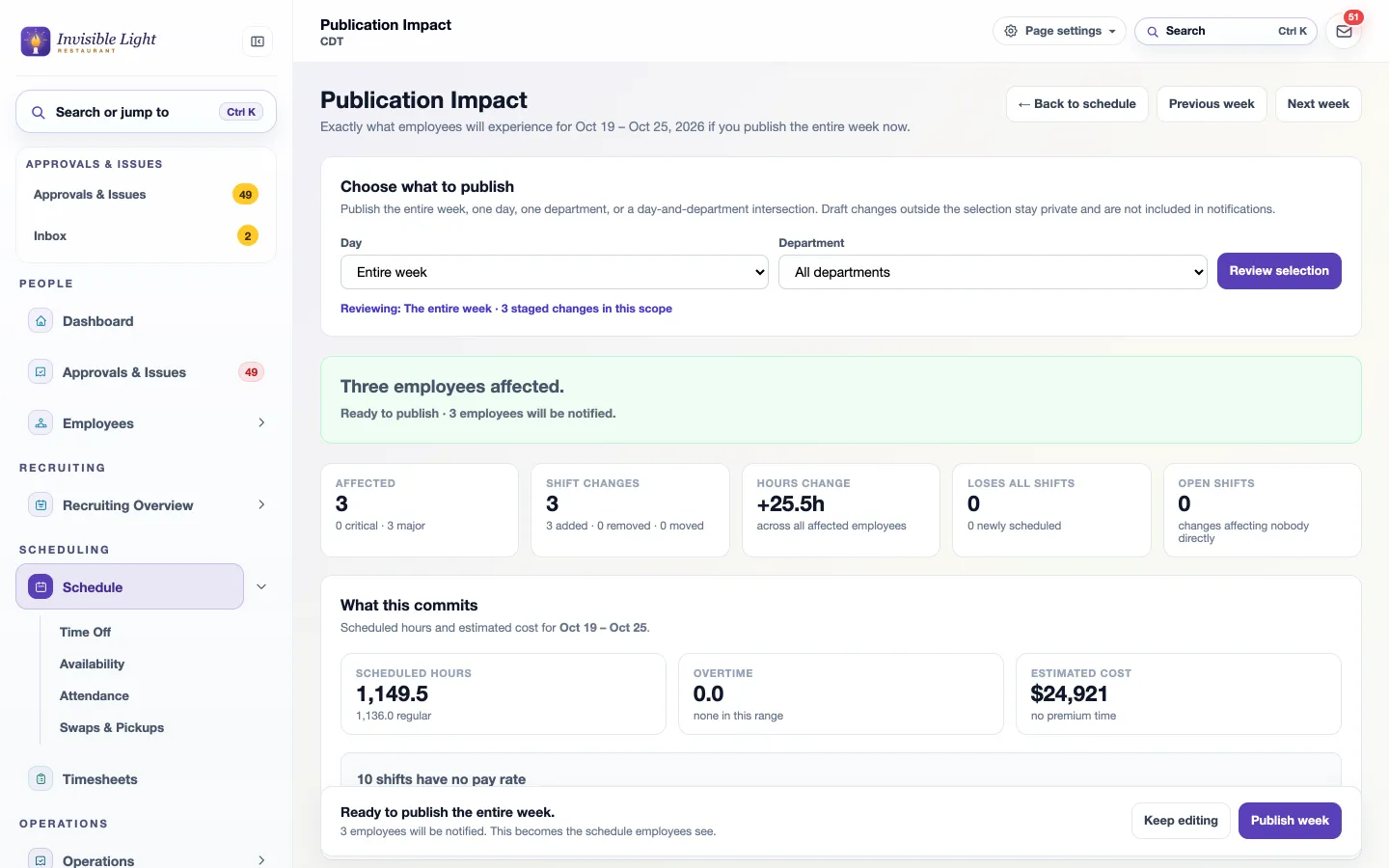Go to Inbox in Approvals section
This screenshot has height=868, width=1389.
pos(146,235)
